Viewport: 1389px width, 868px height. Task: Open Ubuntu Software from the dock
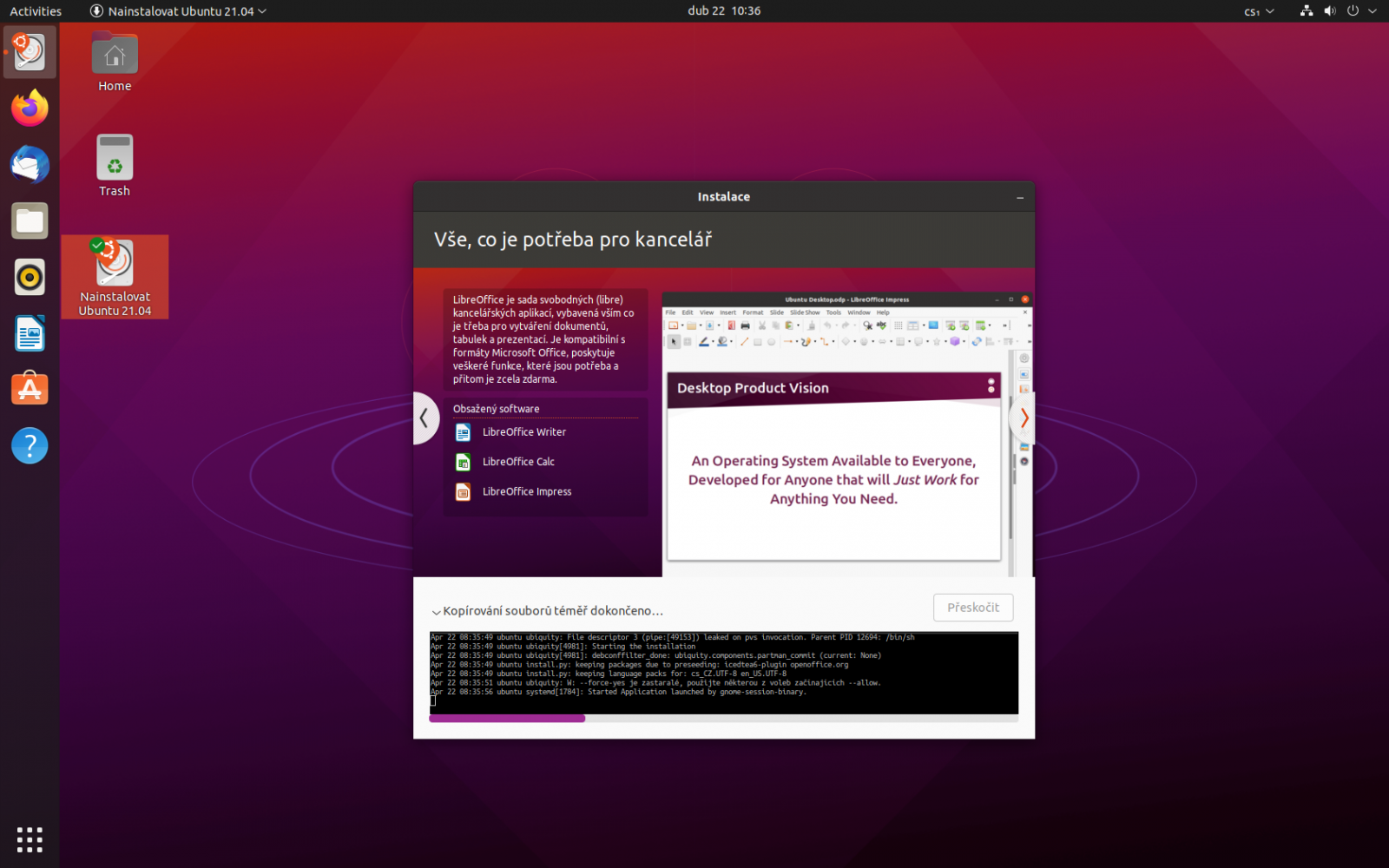(30, 388)
